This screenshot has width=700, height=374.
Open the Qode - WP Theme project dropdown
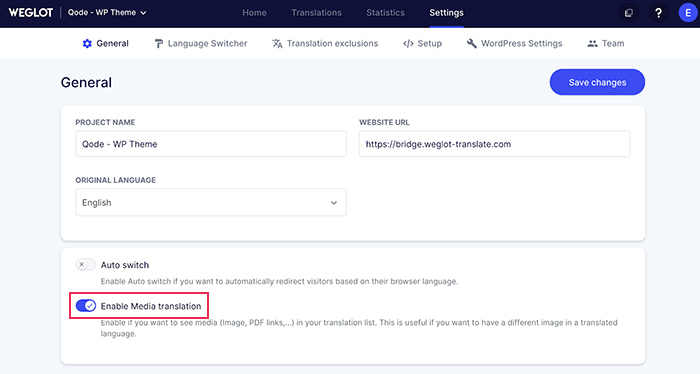click(107, 12)
